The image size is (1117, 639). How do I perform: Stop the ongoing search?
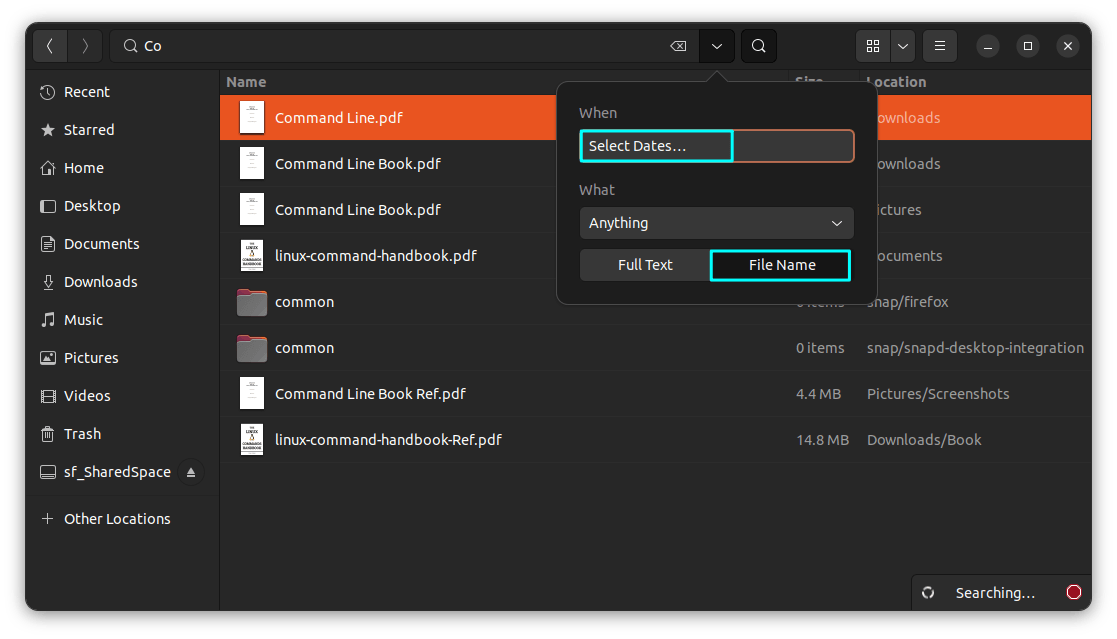(x=1074, y=593)
